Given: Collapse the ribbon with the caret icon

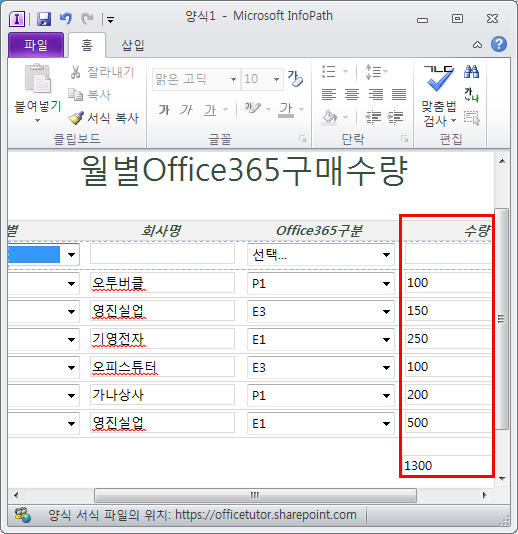Looking at the screenshot, I should coord(477,45).
